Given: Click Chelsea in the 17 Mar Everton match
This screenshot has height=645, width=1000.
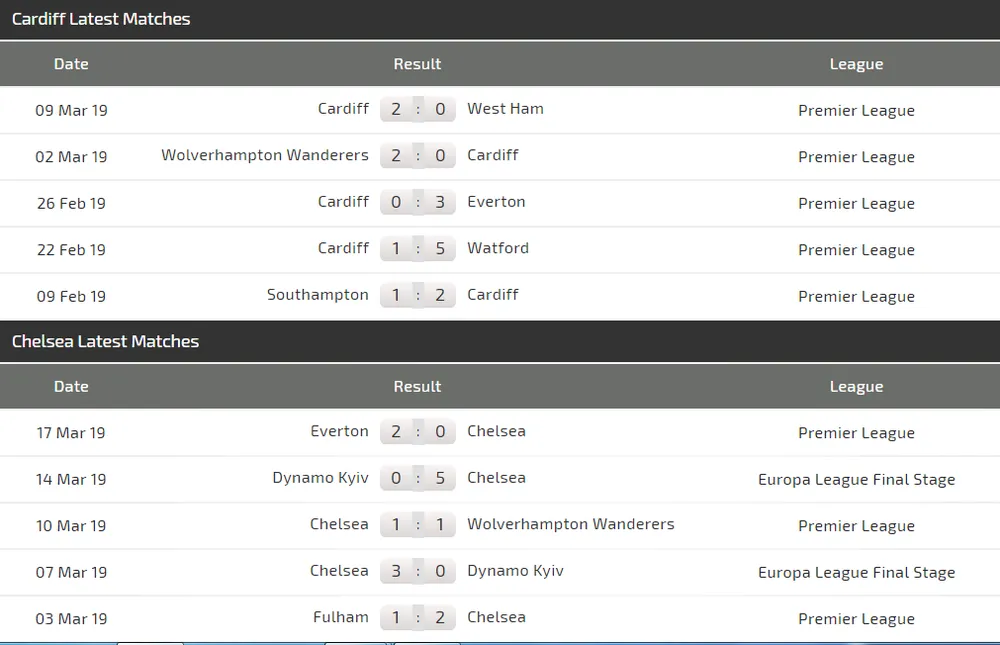Looking at the screenshot, I should pos(496,431).
